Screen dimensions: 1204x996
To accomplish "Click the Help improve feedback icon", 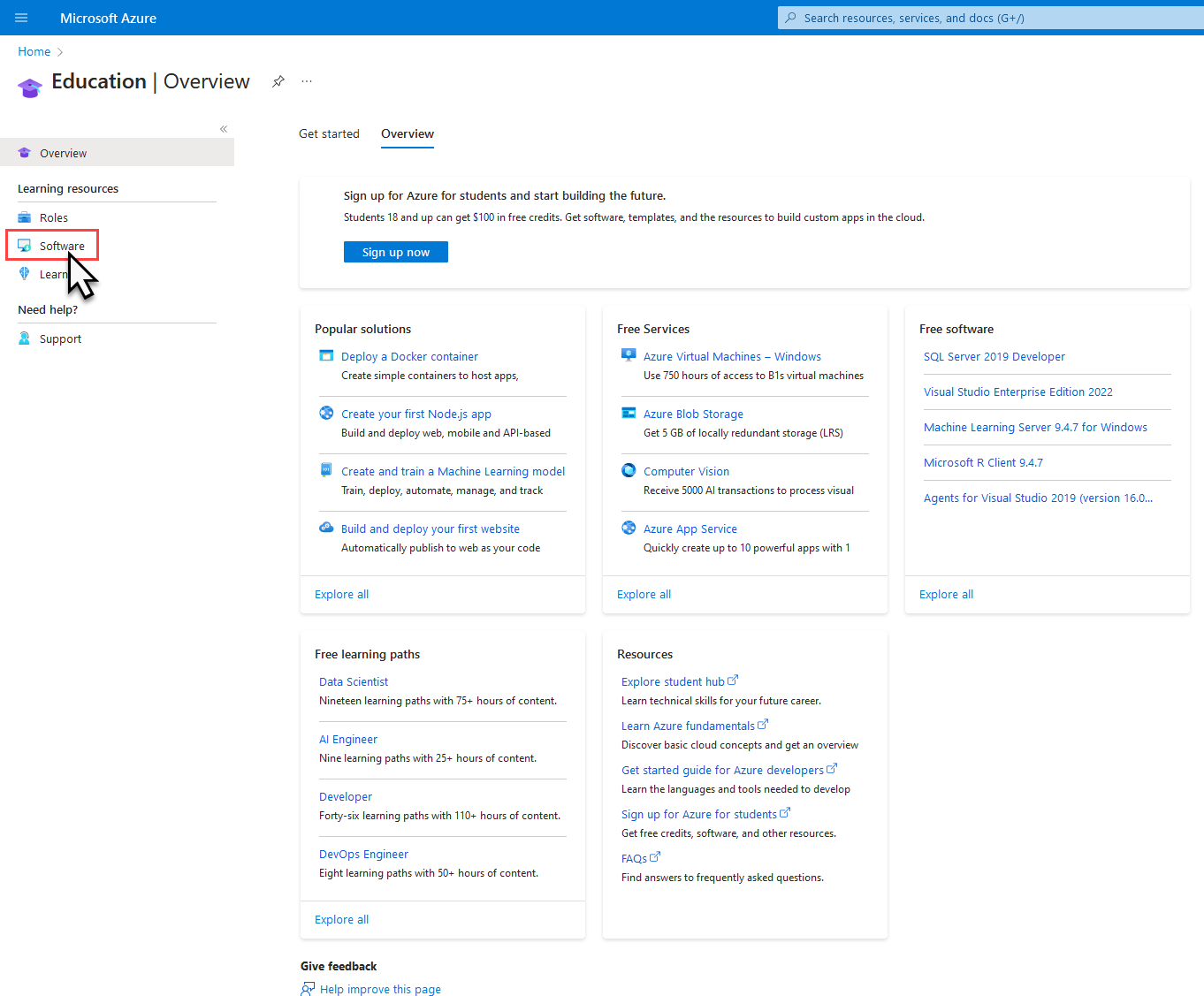I will [x=308, y=989].
